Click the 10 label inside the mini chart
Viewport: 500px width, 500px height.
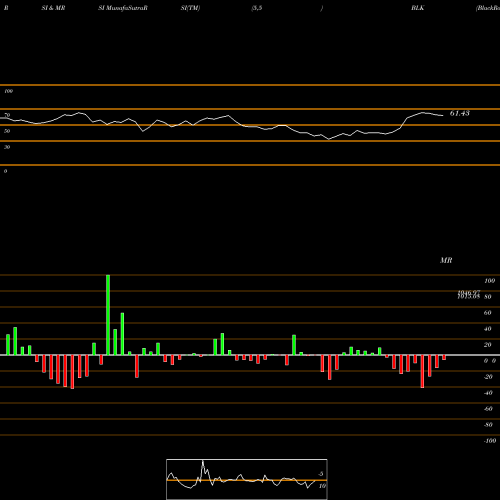point(322,486)
